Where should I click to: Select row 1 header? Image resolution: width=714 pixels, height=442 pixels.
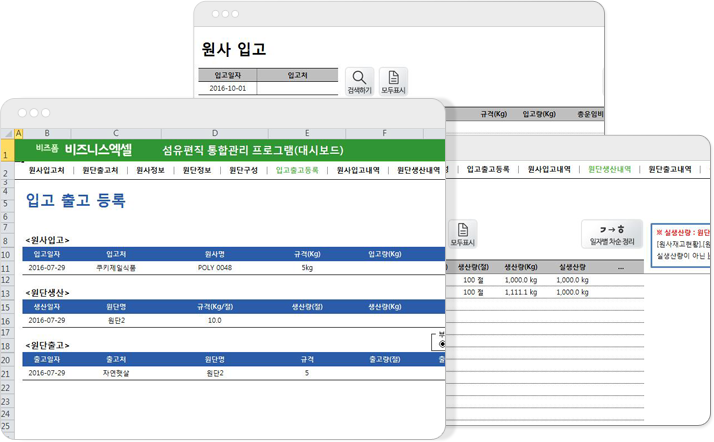[x=7, y=150]
